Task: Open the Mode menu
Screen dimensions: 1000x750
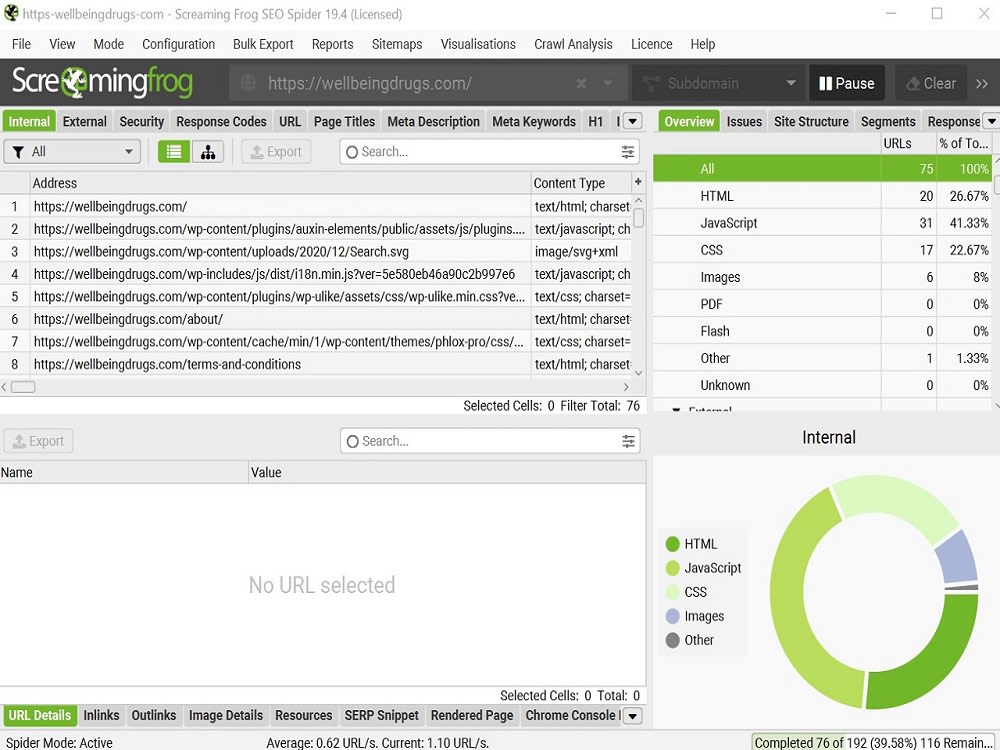Action: click(108, 44)
